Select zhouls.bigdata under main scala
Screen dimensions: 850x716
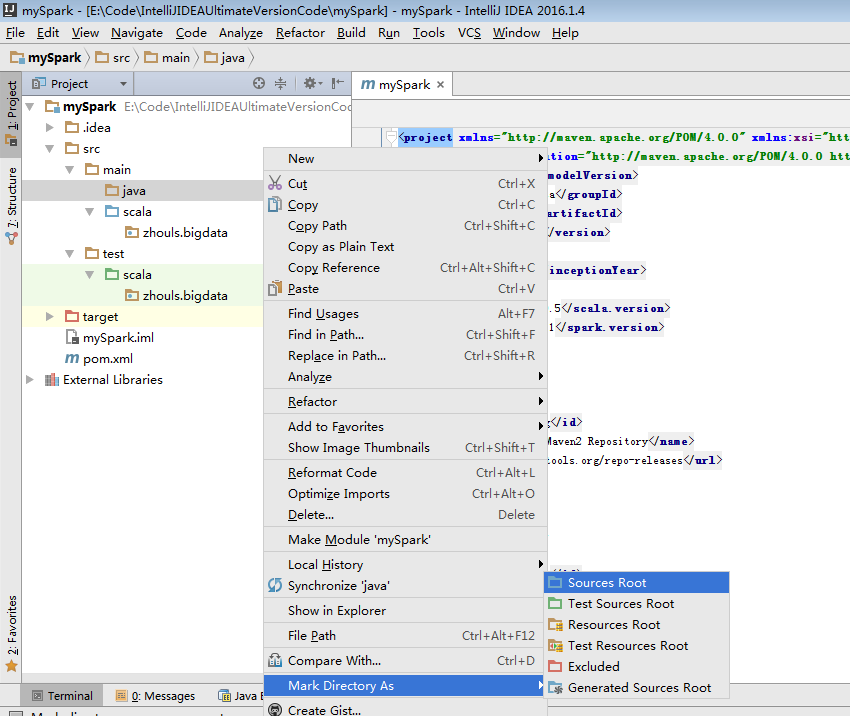click(185, 233)
